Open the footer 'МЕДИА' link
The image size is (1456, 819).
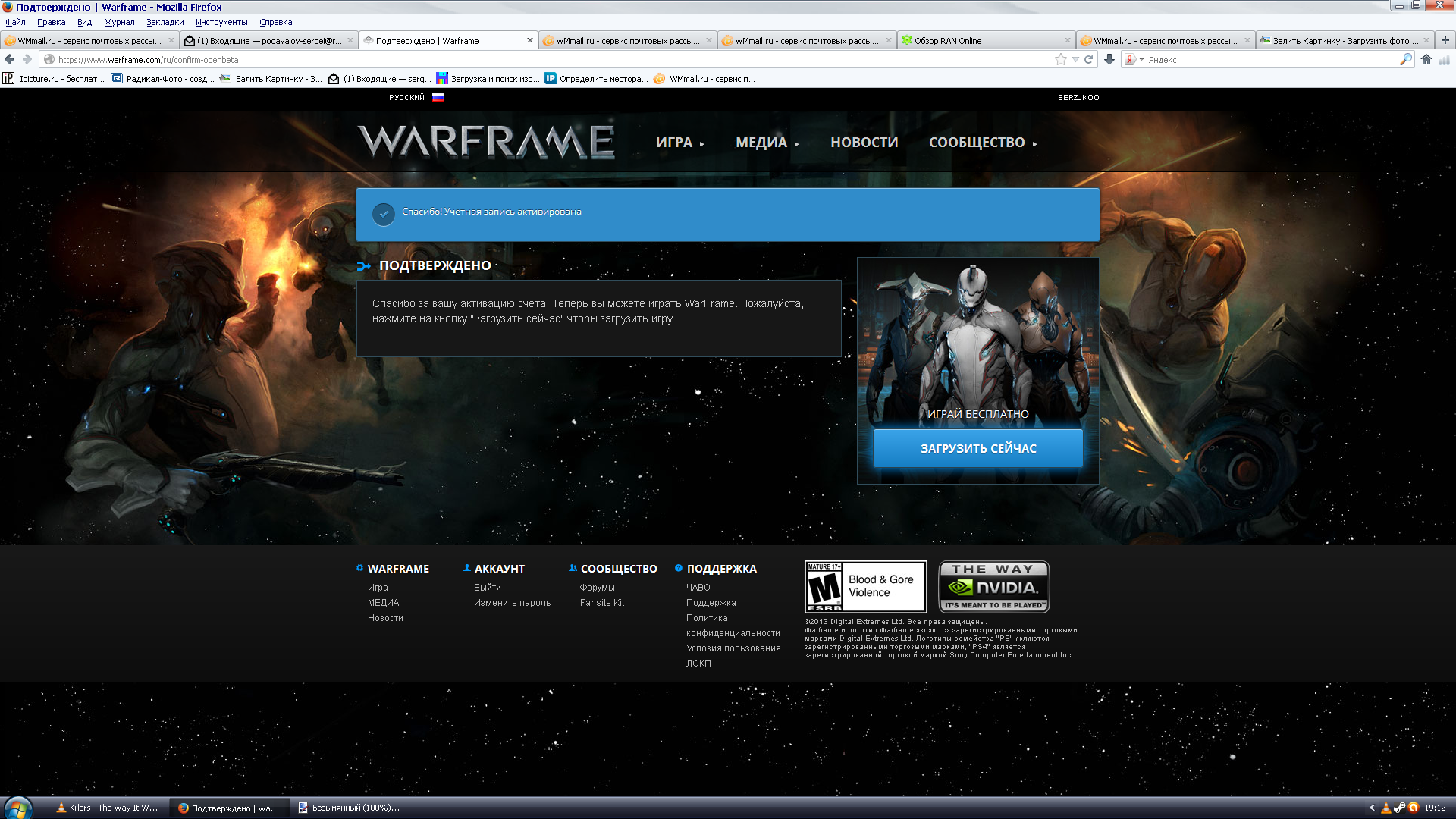(x=383, y=602)
